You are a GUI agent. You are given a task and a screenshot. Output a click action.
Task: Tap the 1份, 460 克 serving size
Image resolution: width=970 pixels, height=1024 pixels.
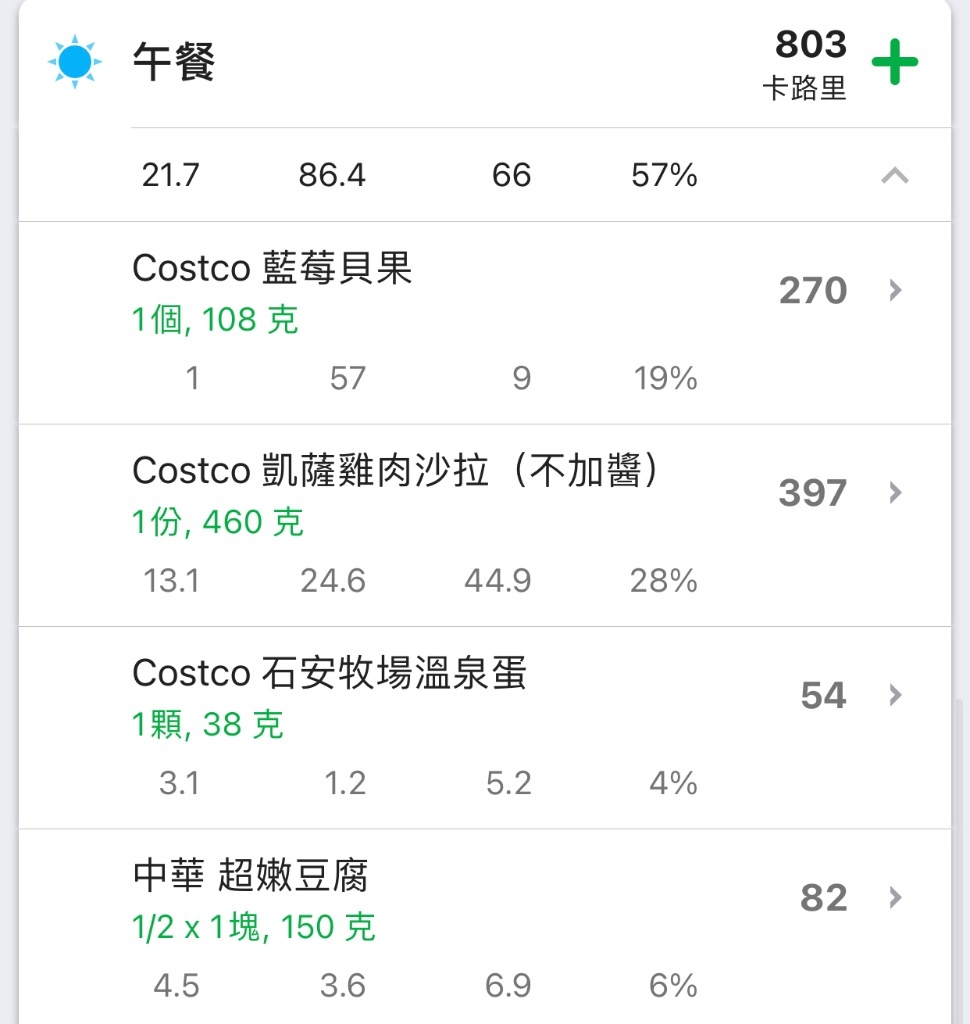coord(218,522)
